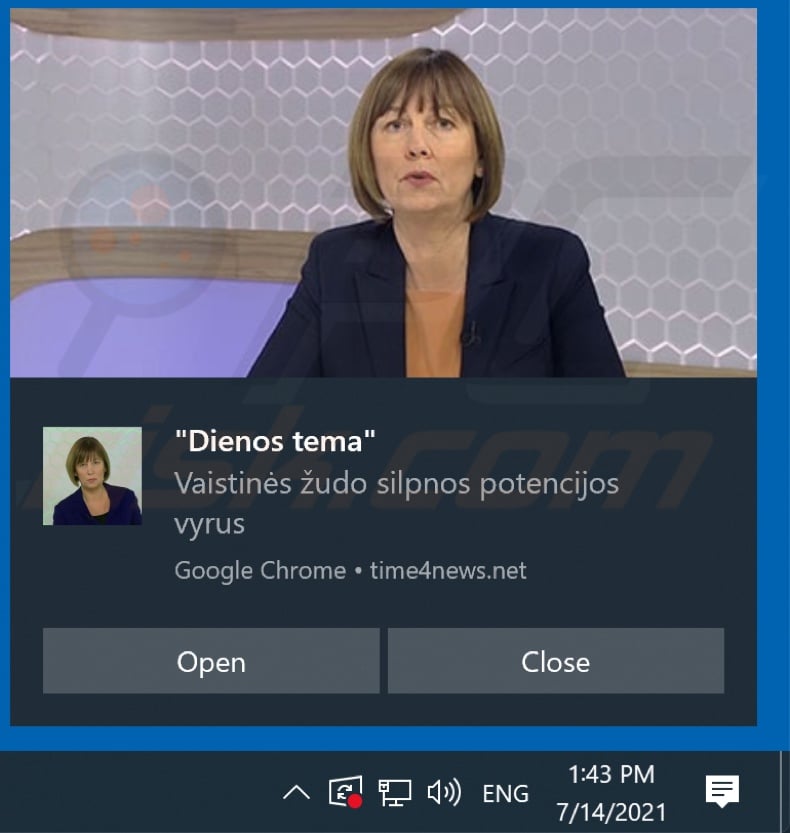Viewport: 790px width, 833px height.
Task: Click the time4news.net source label
Action: [x=448, y=571]
